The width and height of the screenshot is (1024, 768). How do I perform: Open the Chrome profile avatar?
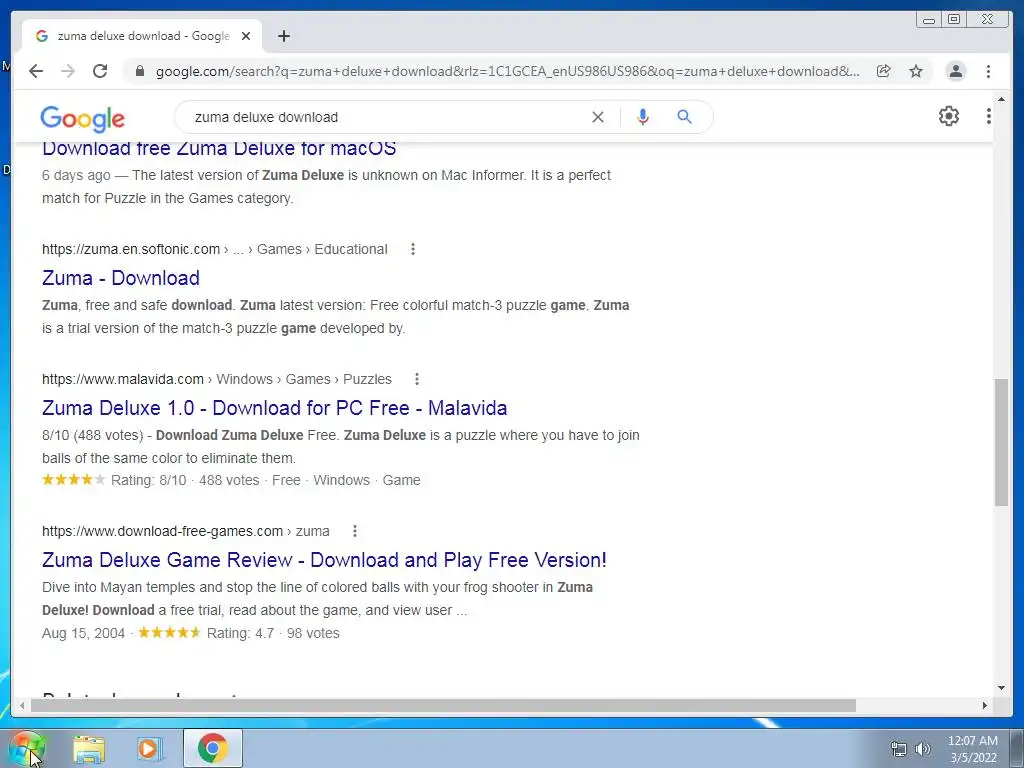(955, 71)
